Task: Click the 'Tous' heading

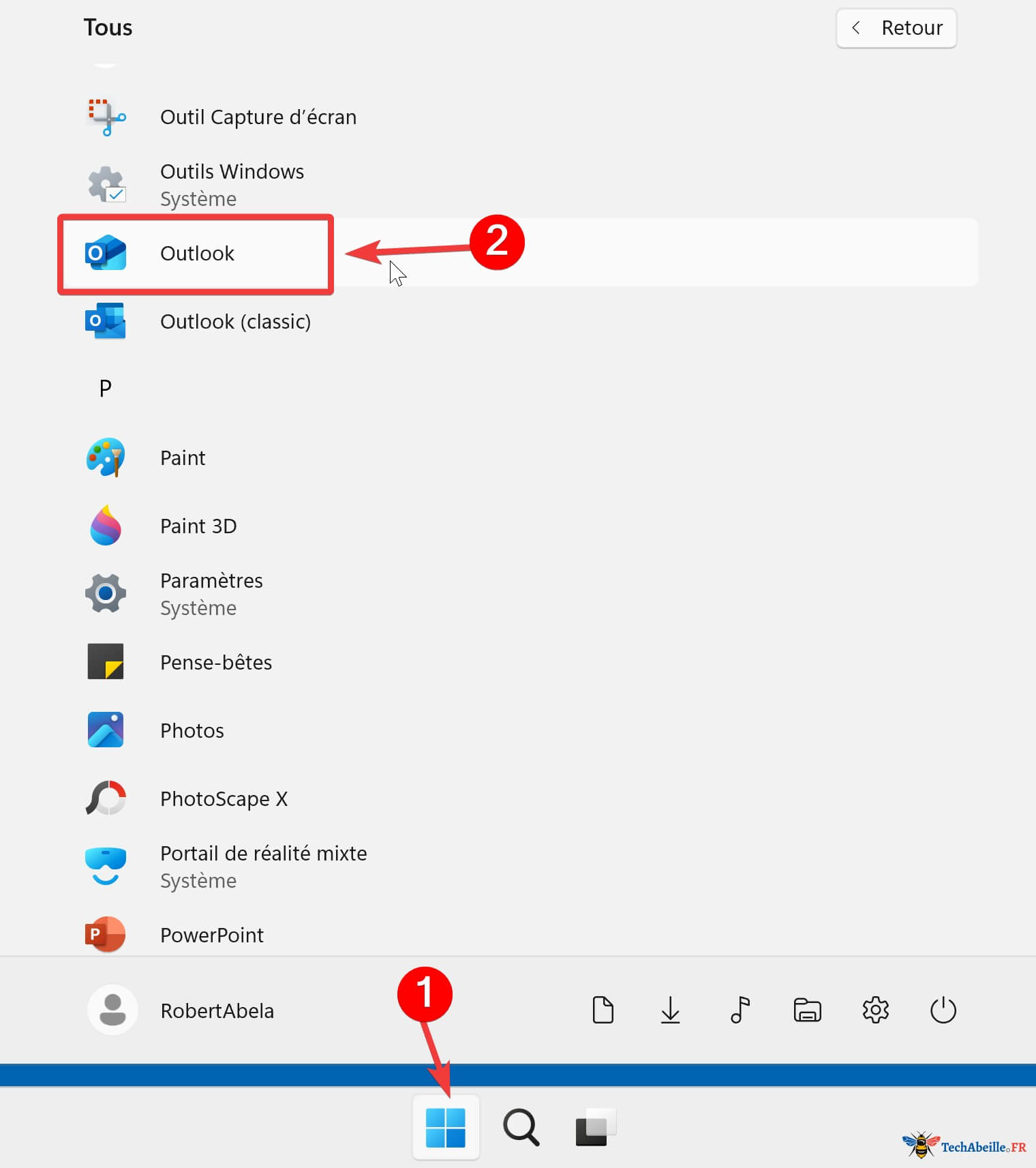Action: coord(108,28)
